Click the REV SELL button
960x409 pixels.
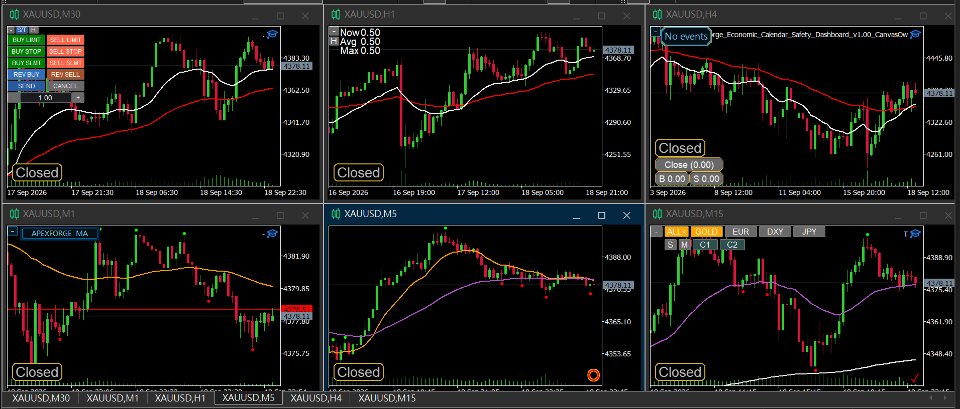(x=66, y=75)
